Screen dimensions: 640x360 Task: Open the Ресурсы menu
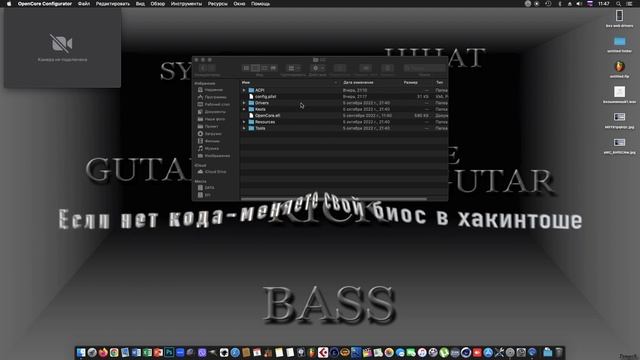[218, 4]
